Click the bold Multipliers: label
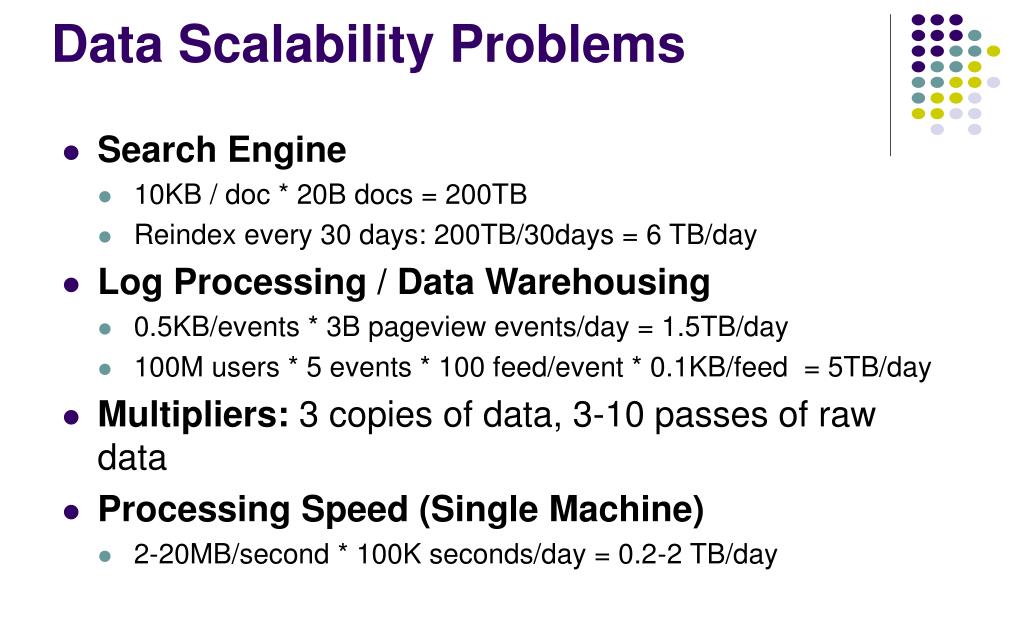The image size is (1023, 639). tap(193, 415)
